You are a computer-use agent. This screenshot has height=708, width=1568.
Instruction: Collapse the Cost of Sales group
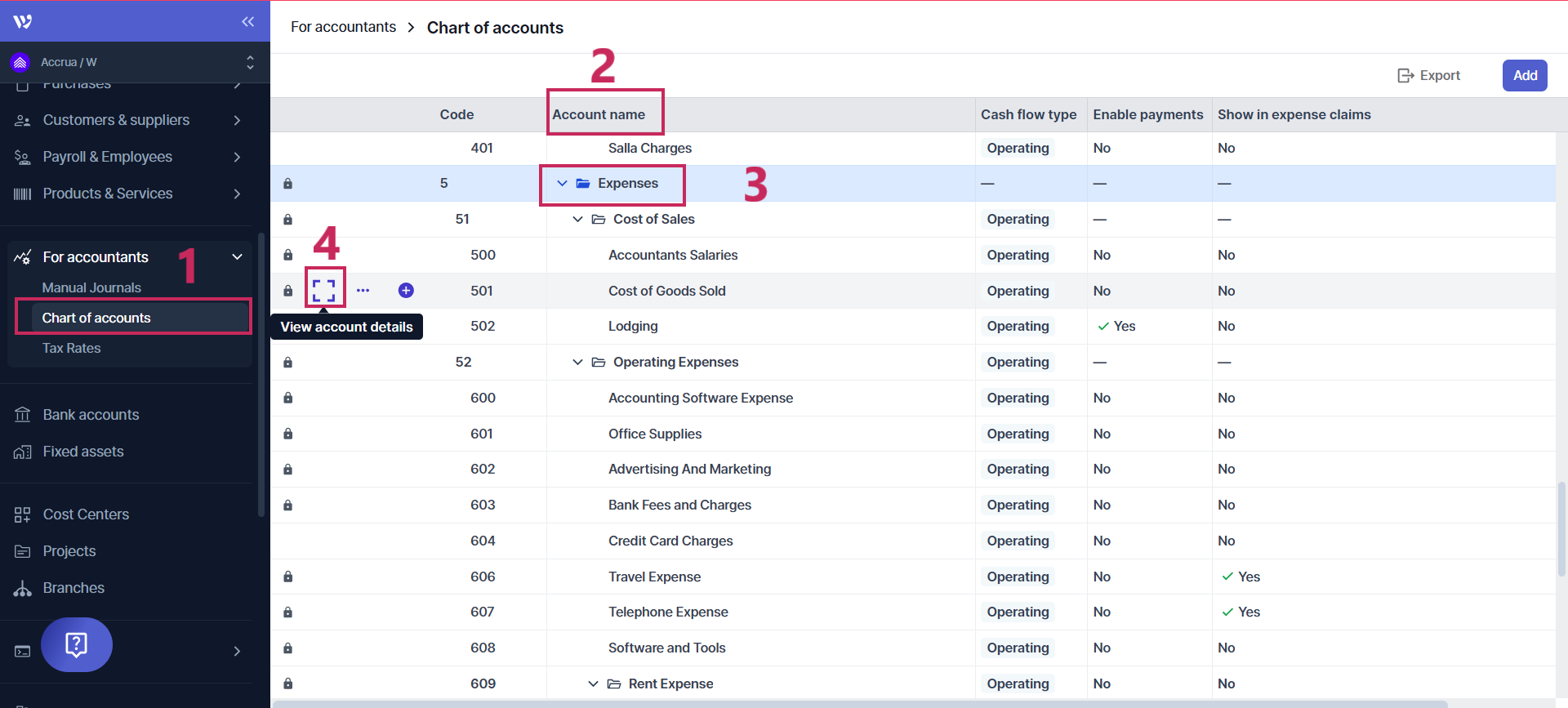pyautogui.click(x=577, y=219)
